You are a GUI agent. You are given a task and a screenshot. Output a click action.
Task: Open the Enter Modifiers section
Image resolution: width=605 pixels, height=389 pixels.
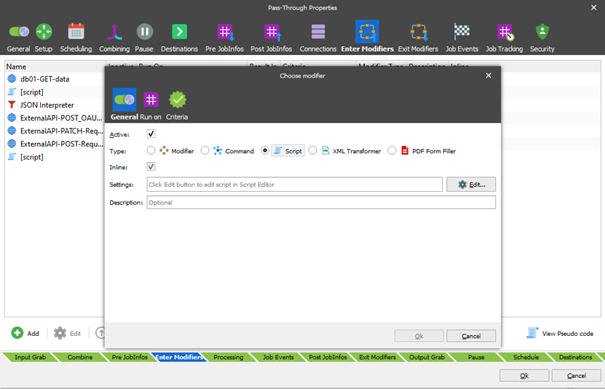(367, 37)
